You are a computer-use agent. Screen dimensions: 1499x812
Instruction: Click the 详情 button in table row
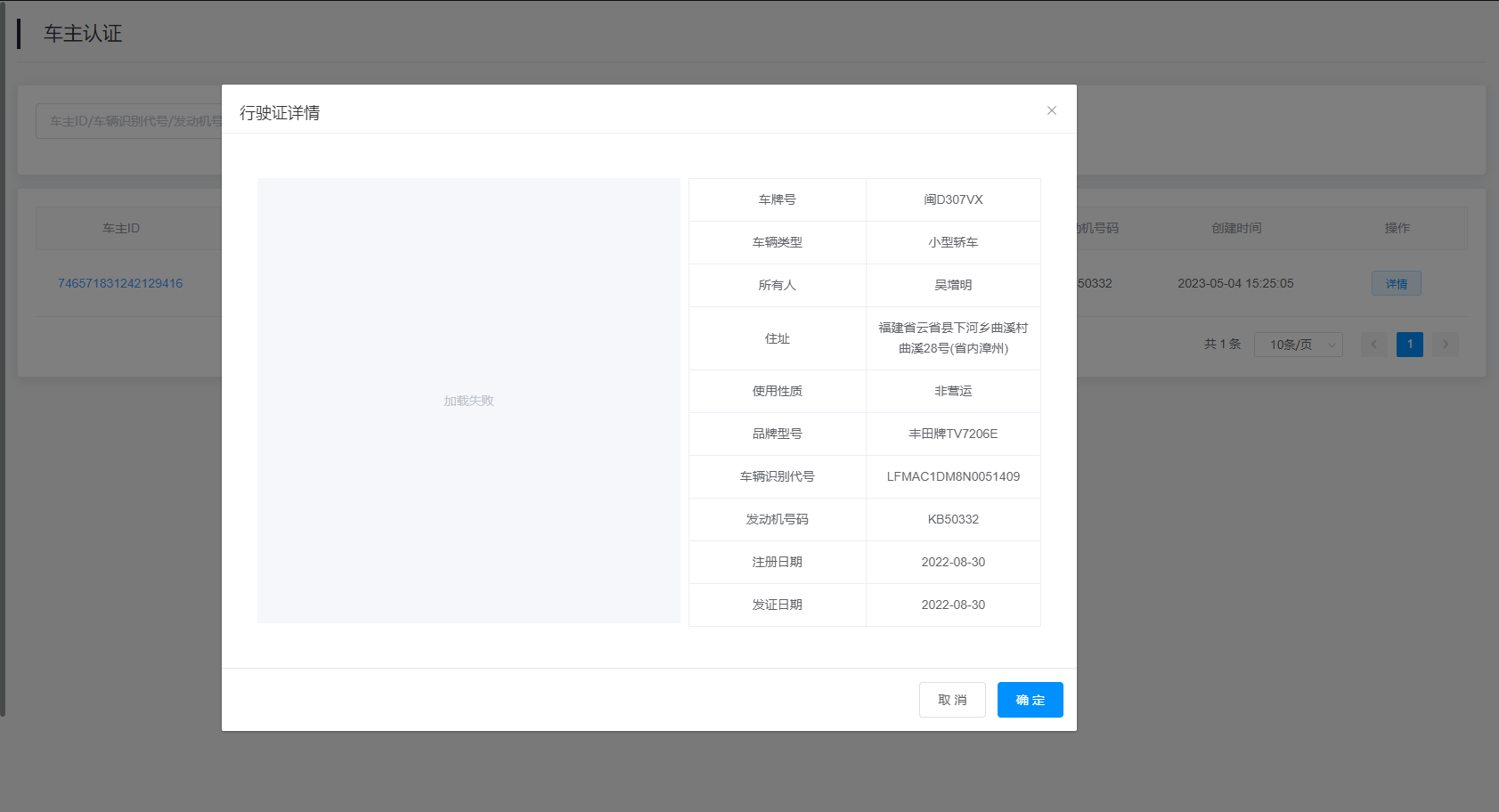coord(1396,284)
